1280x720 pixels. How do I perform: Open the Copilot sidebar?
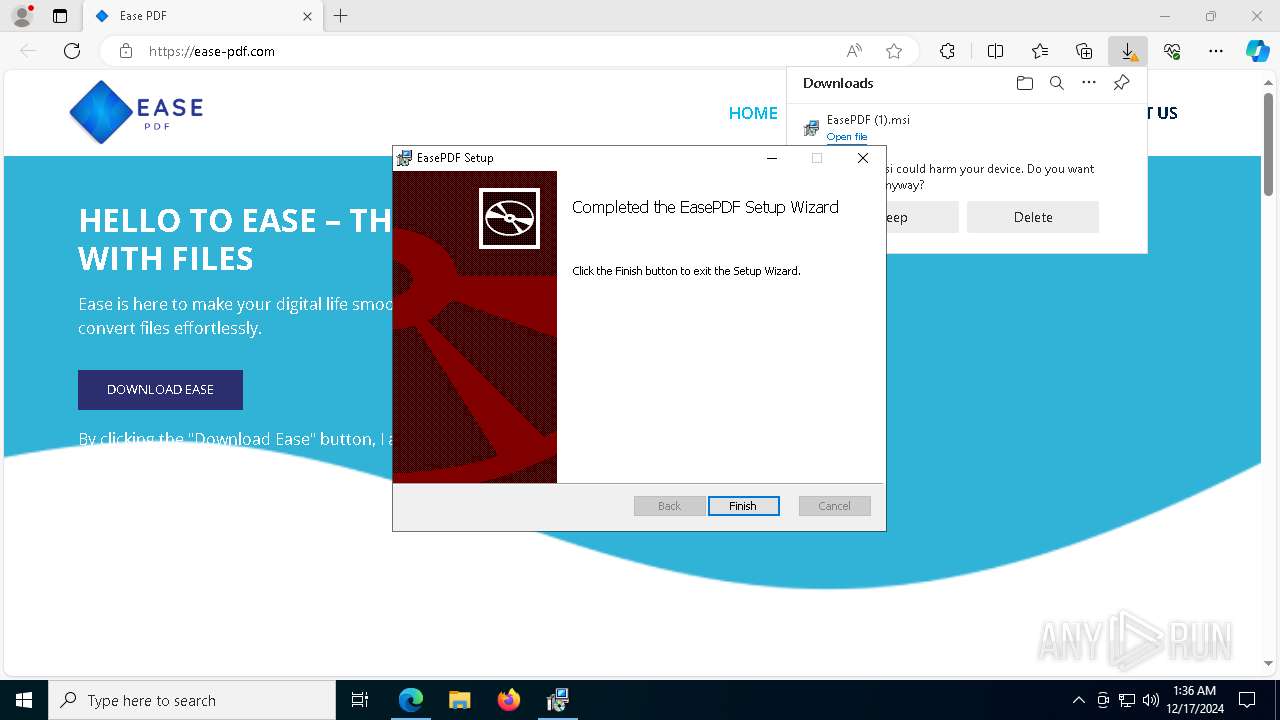coord(1257,51)
